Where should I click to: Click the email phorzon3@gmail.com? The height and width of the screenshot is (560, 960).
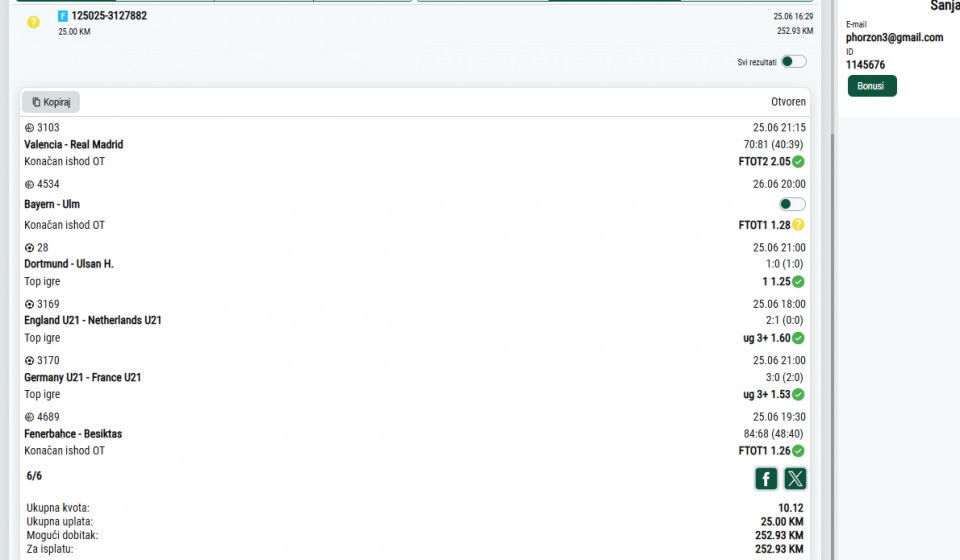point(894,37)
